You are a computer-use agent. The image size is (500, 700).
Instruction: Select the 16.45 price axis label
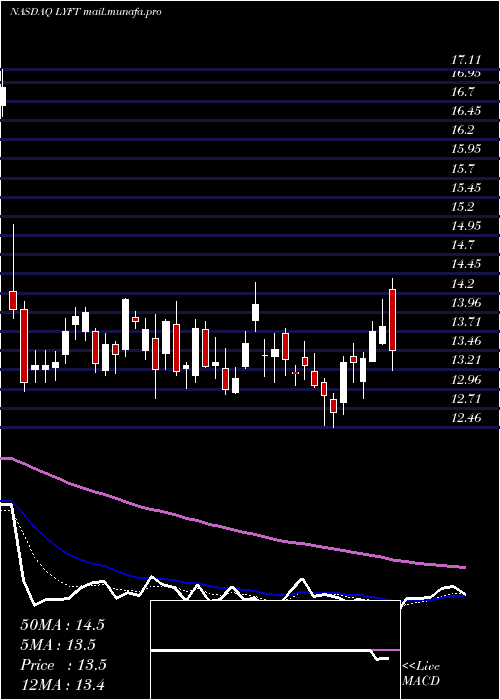pyautogui.click(x=466, y=111)
